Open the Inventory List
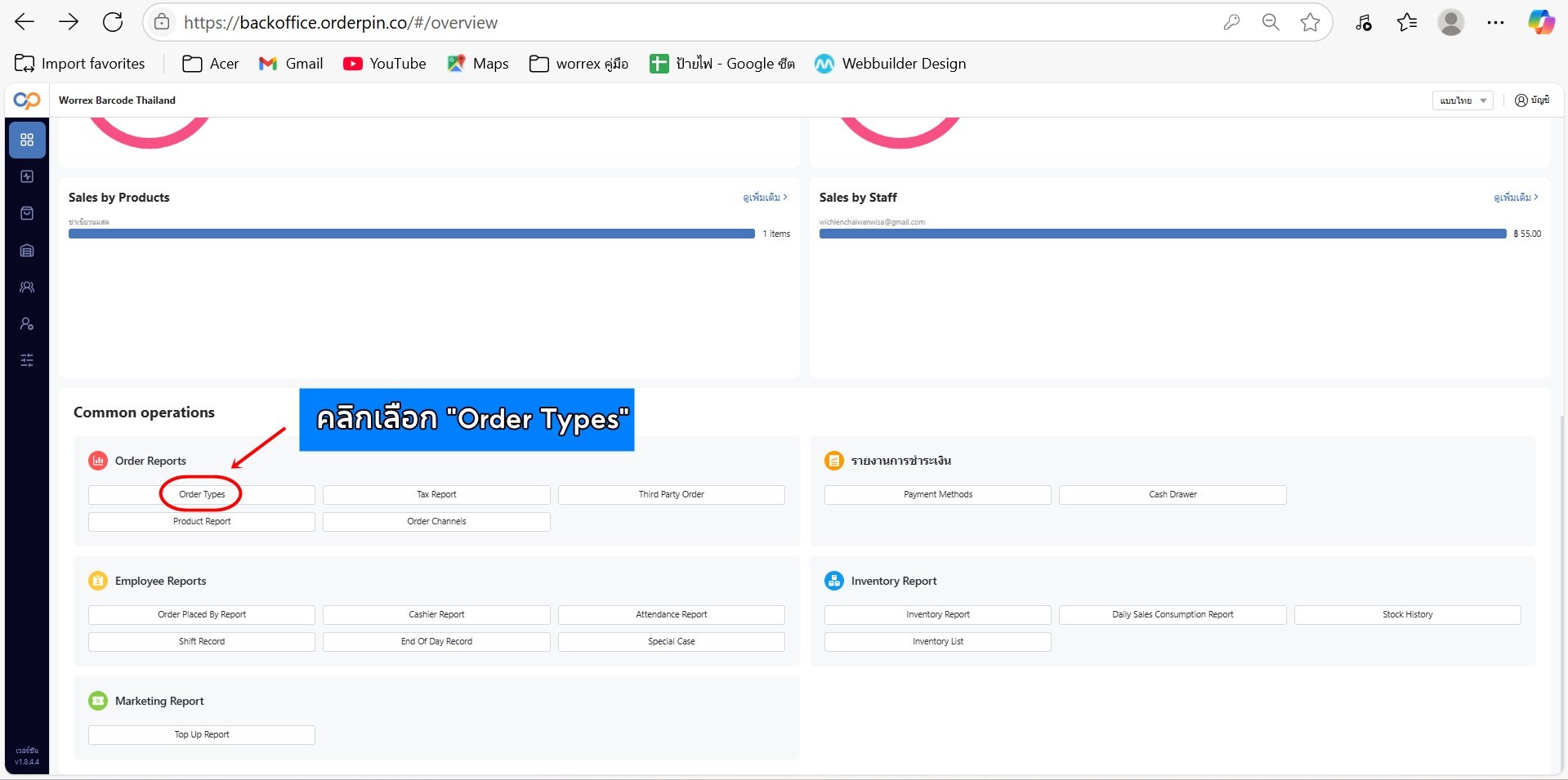 click(x=938, y=641)
